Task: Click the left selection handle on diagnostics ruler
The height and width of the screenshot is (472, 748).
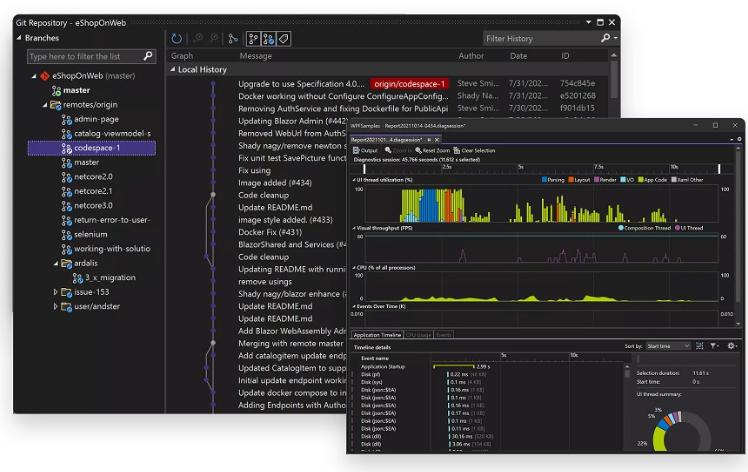Action: pyautogui.click(x=364, y=168)
